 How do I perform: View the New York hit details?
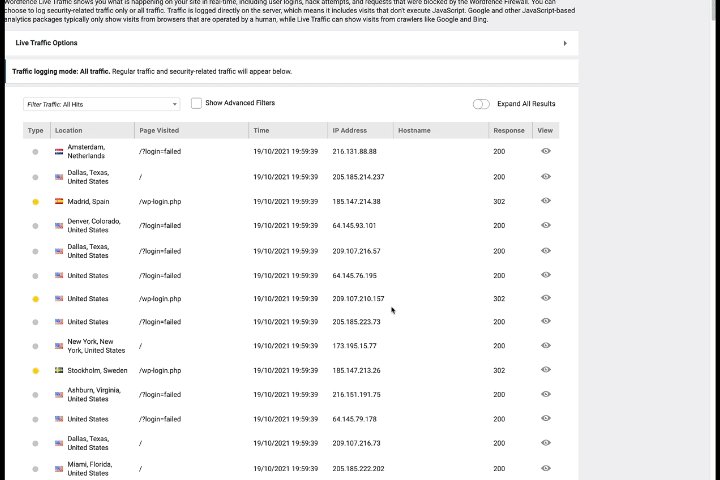(546, 345)
